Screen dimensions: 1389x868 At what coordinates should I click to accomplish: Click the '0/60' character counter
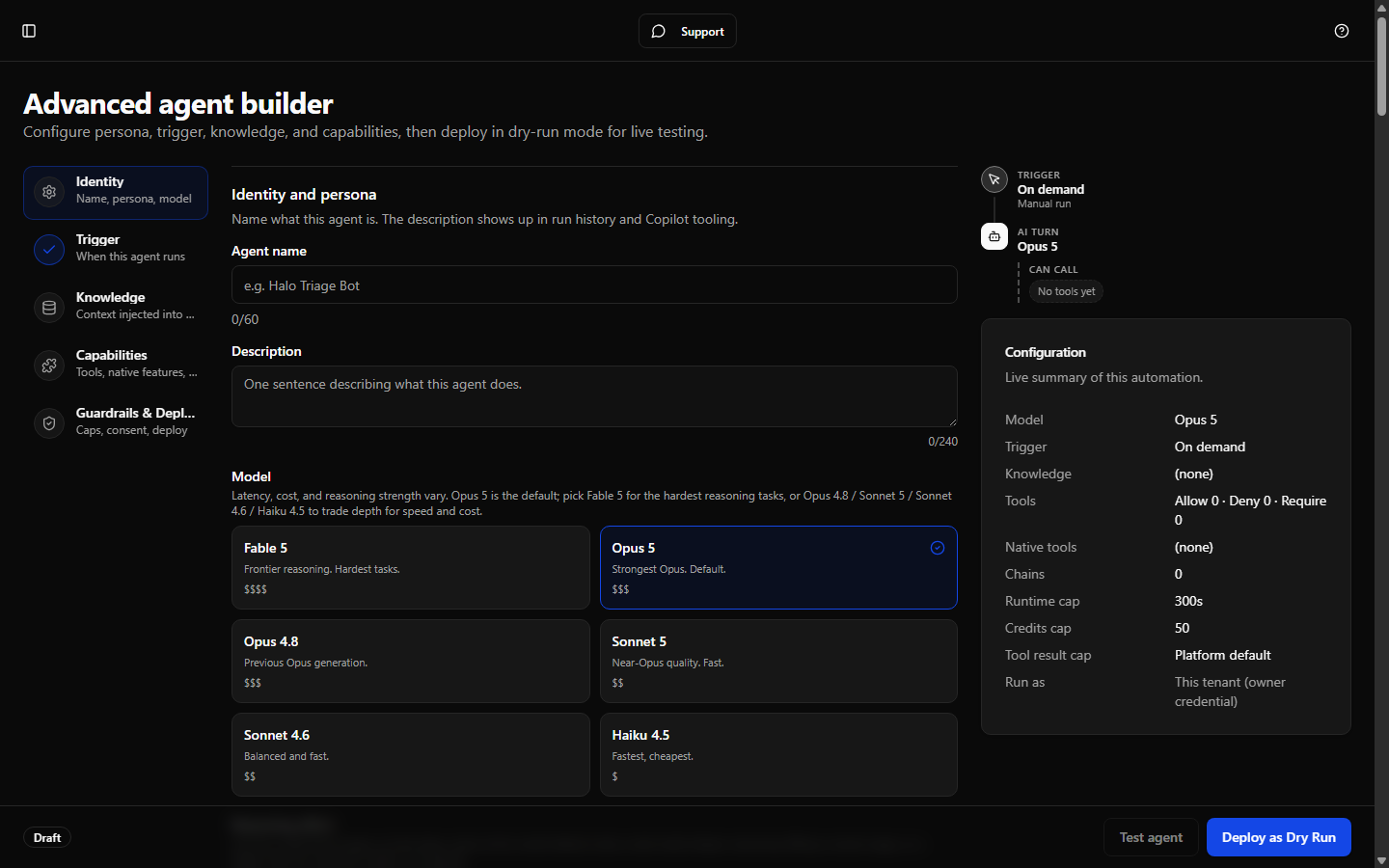coord(245,319)
